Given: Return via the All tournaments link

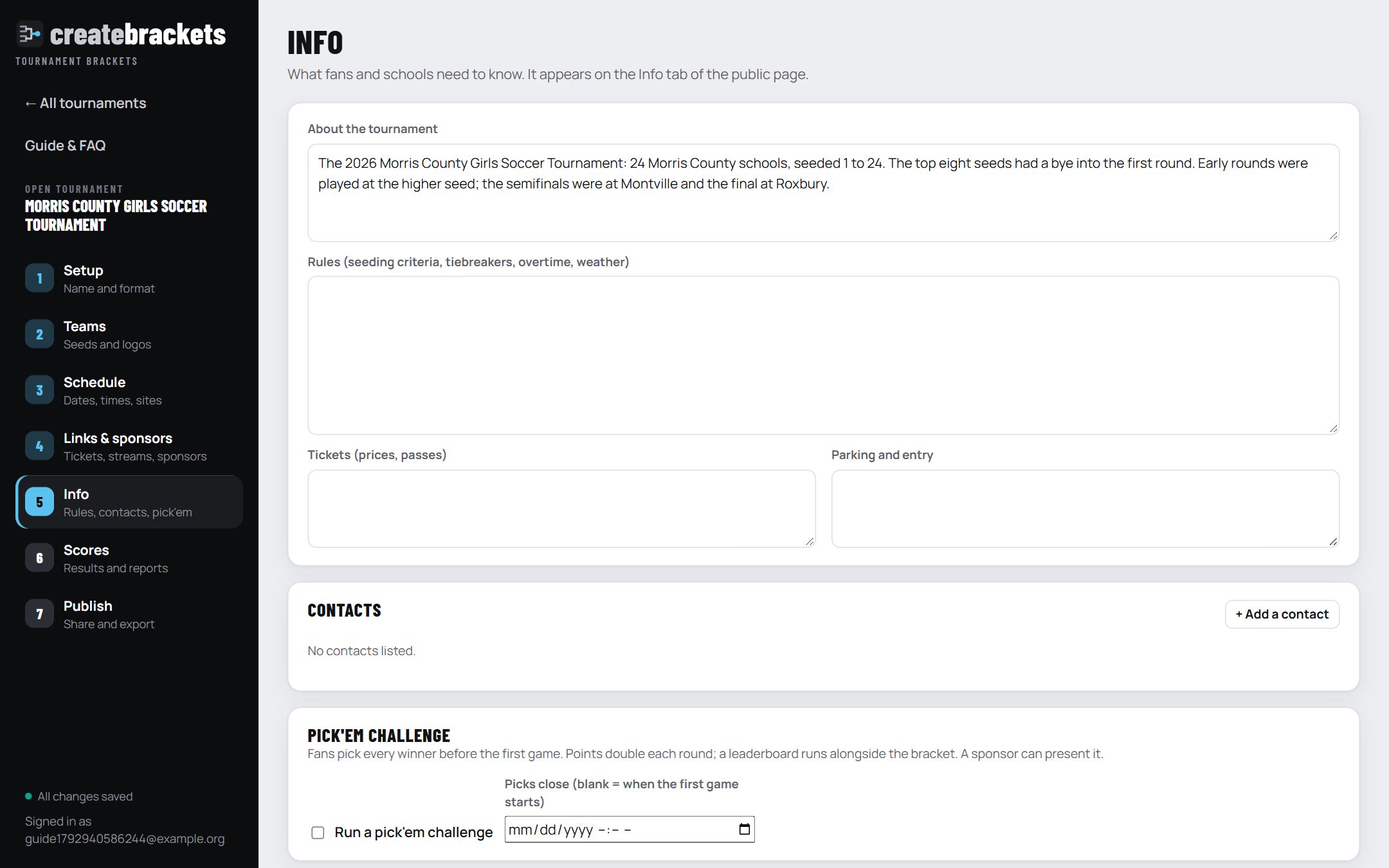Looking at the screenshot, I should pos(86,103).
